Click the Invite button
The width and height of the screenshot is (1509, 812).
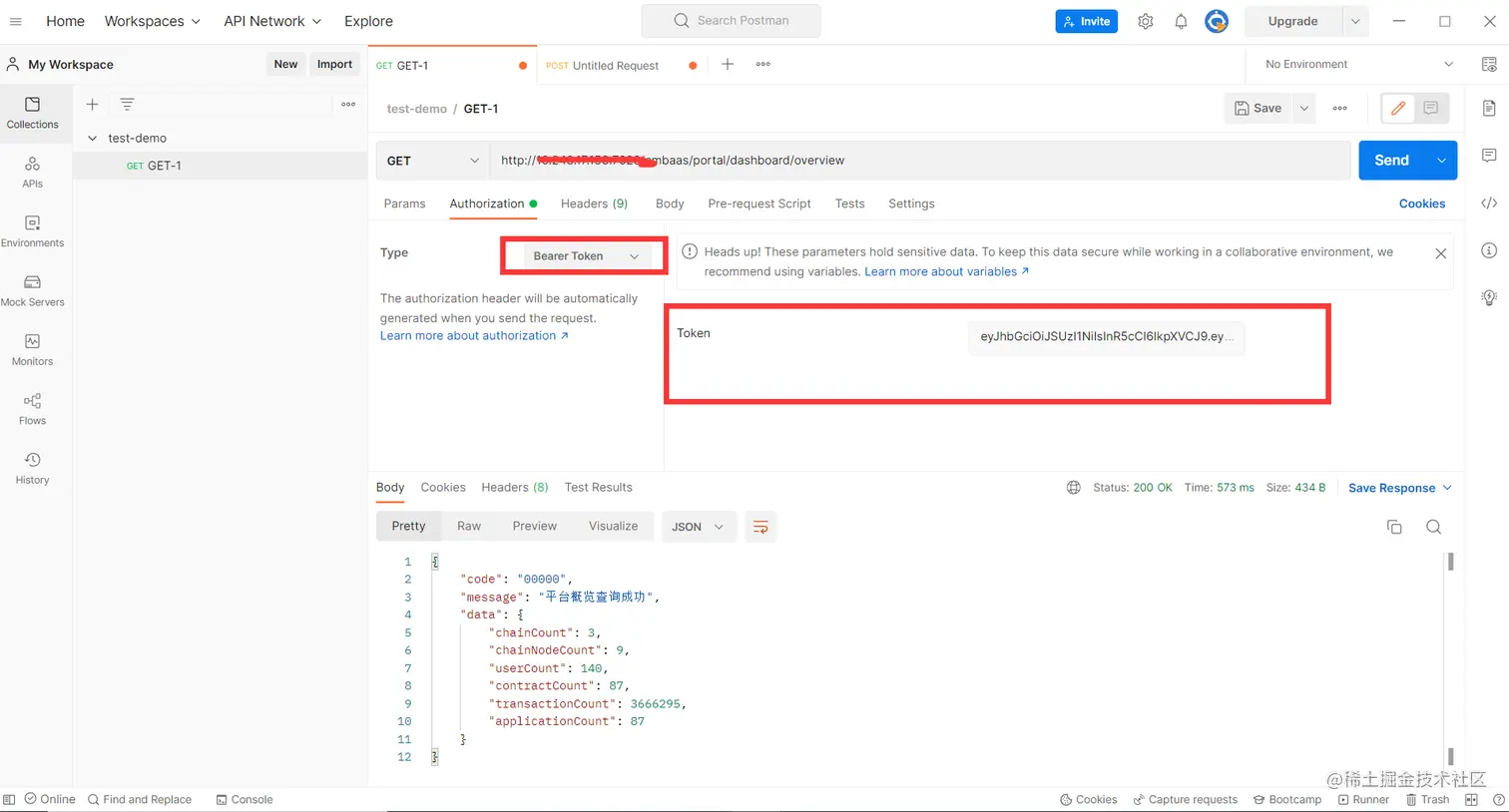(x=1087, y=21)
